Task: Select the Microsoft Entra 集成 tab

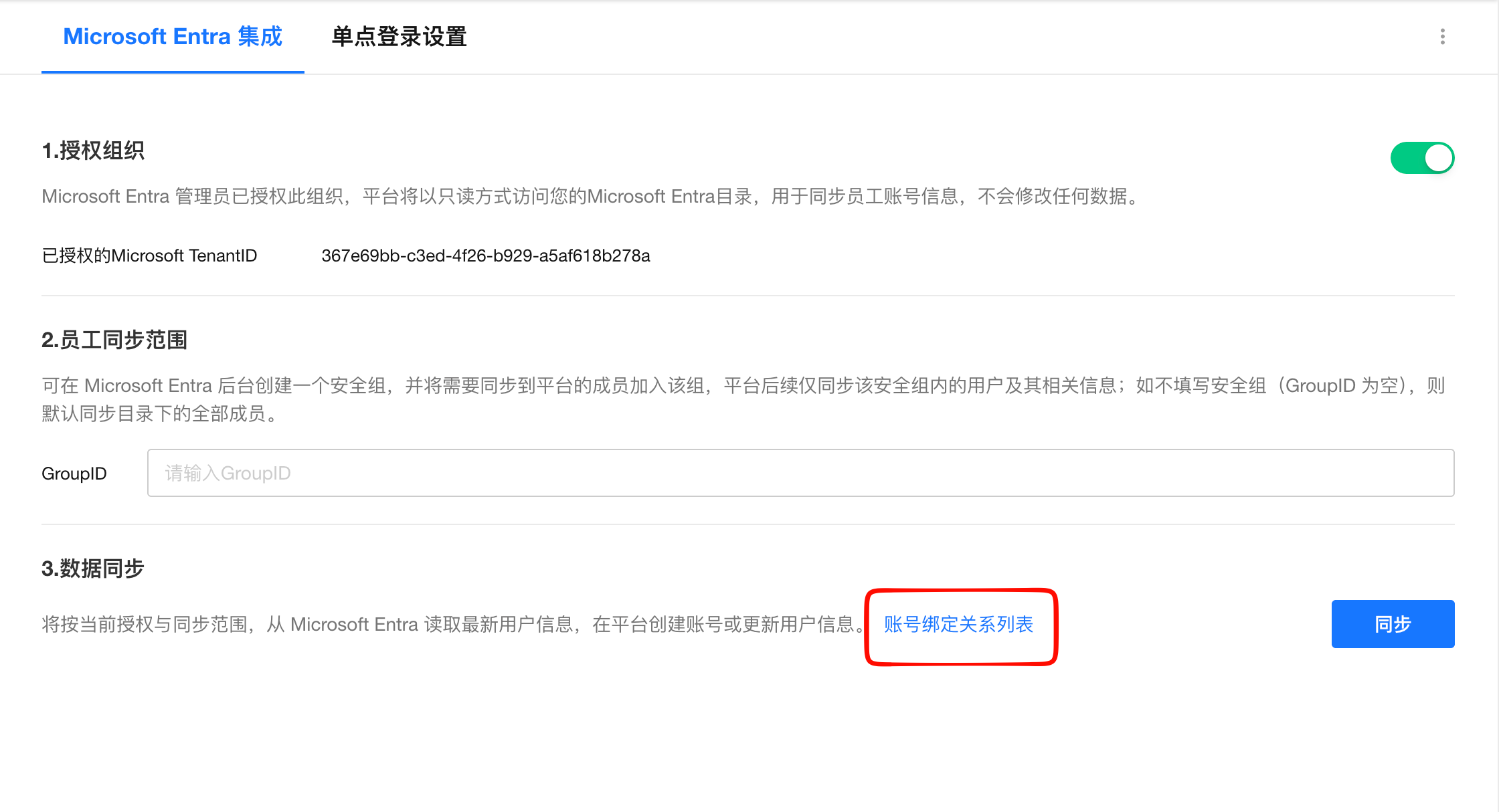Action: (173, 37)
